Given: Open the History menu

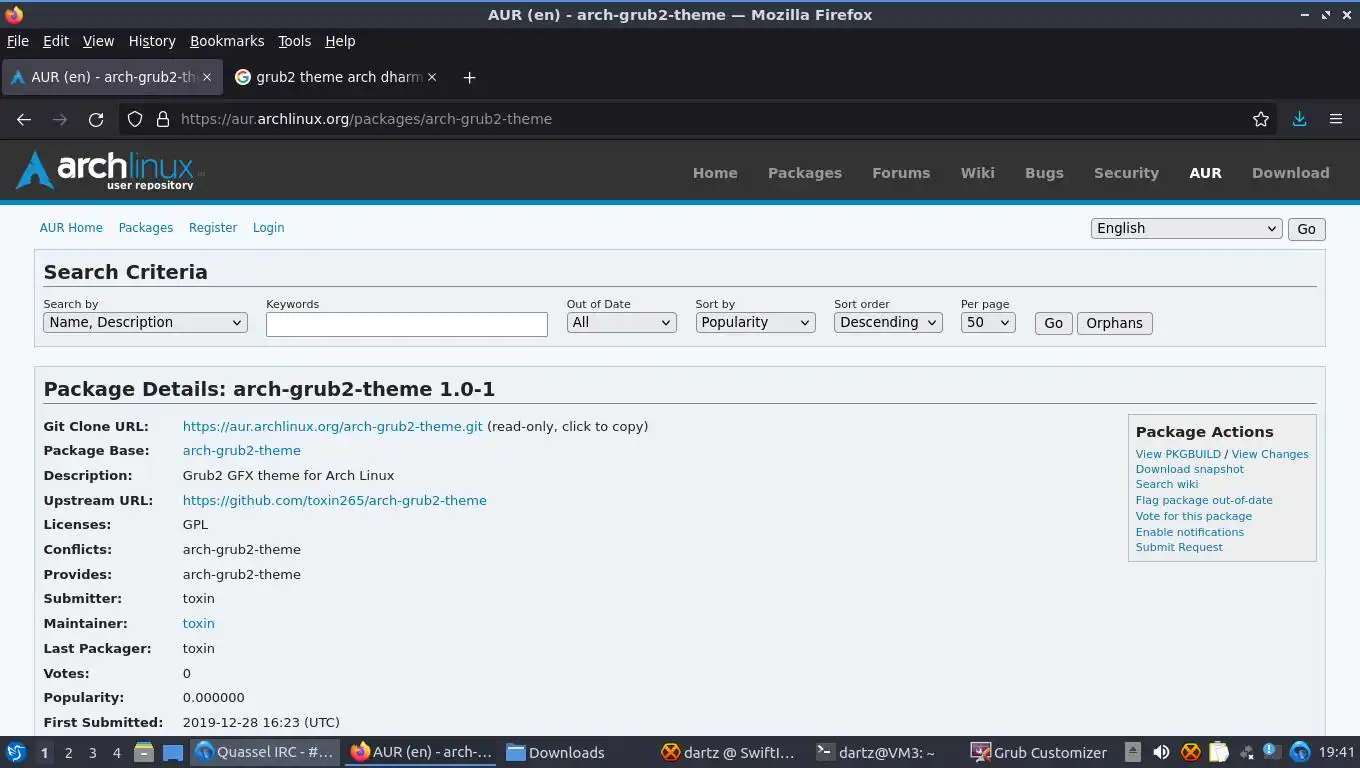Looking at the screenshot, I should [x=152, y=41].
